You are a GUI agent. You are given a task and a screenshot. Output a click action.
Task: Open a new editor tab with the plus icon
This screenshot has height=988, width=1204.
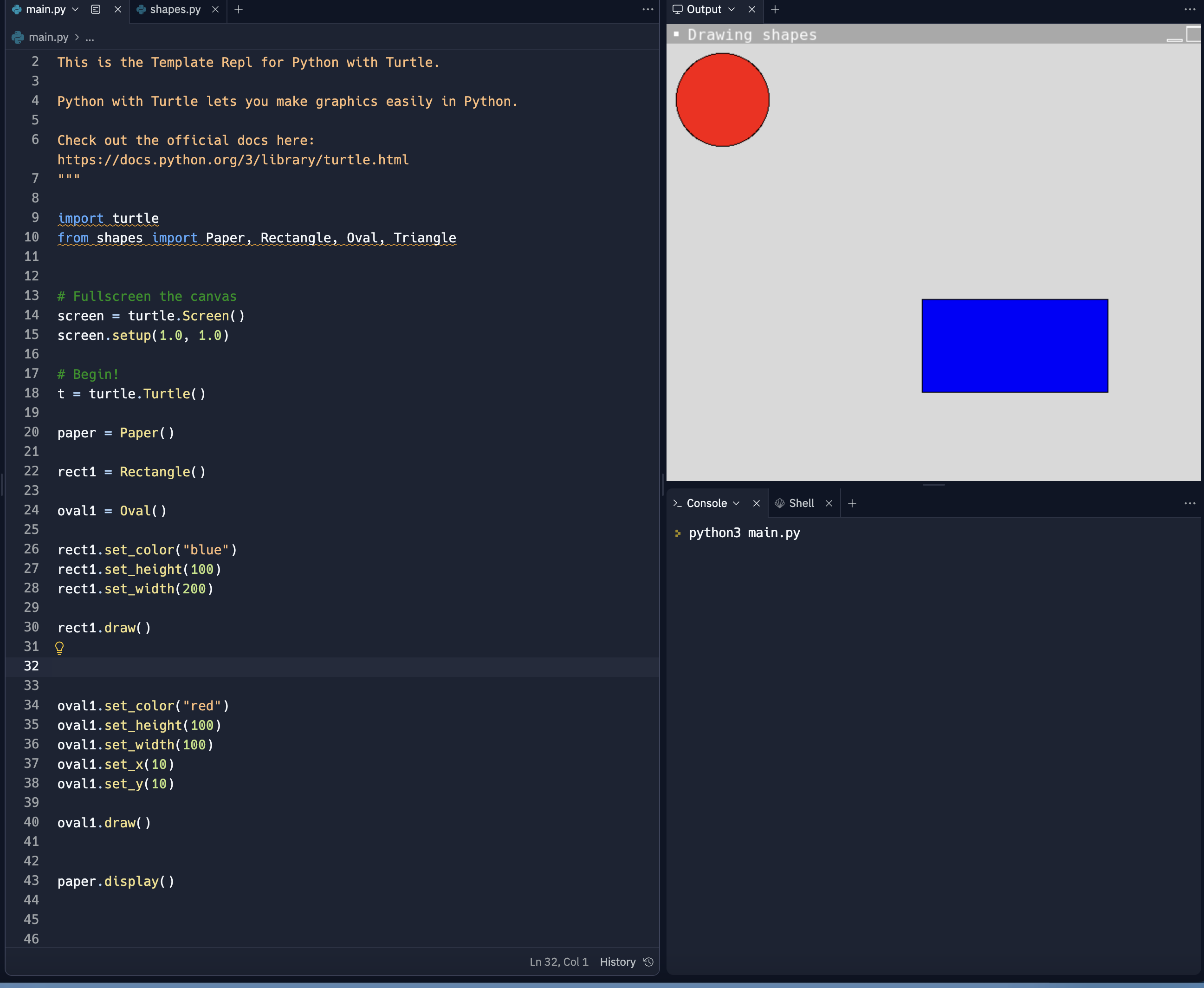[239, 9]
